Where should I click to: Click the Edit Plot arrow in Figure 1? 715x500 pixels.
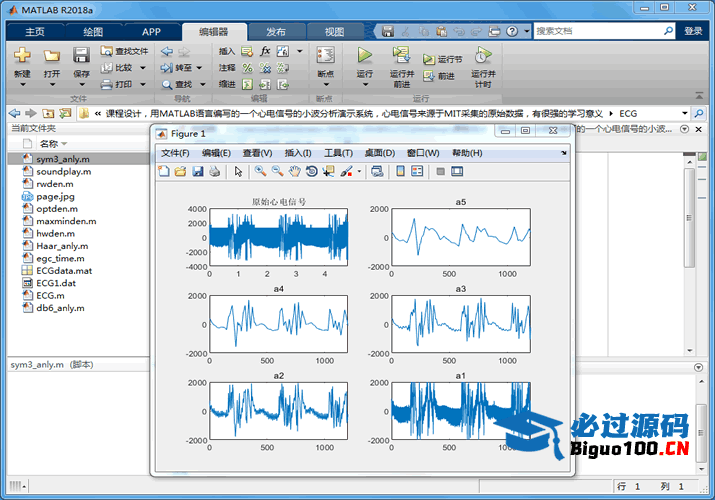(238, 171)
